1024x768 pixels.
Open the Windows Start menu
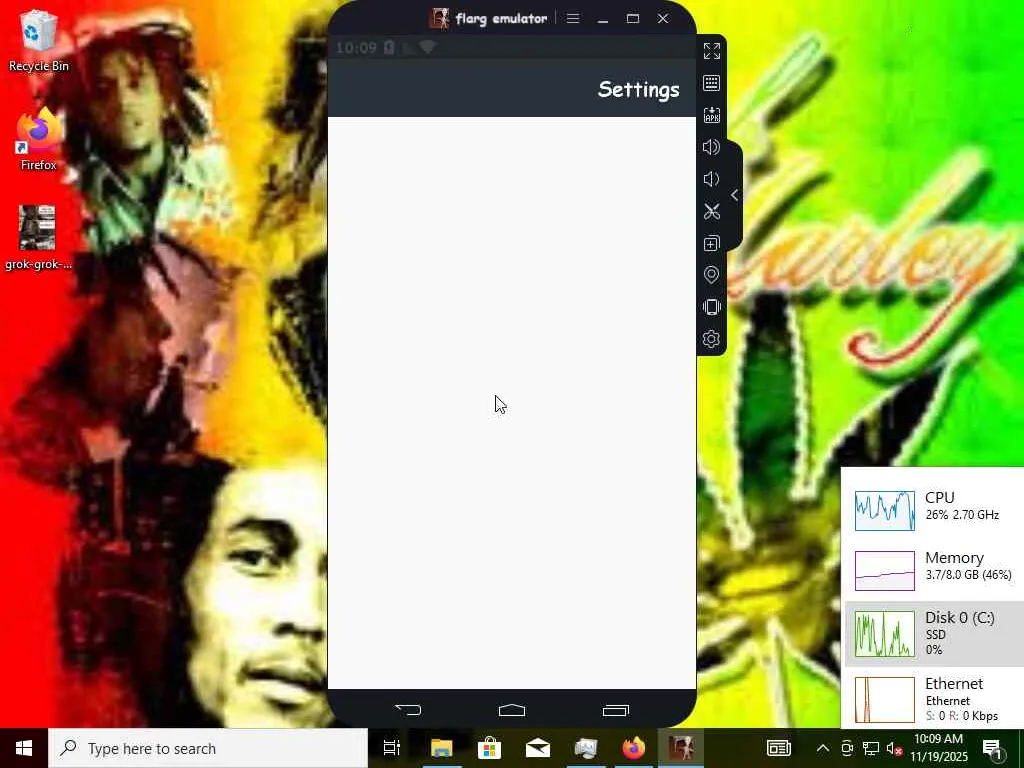24,748
